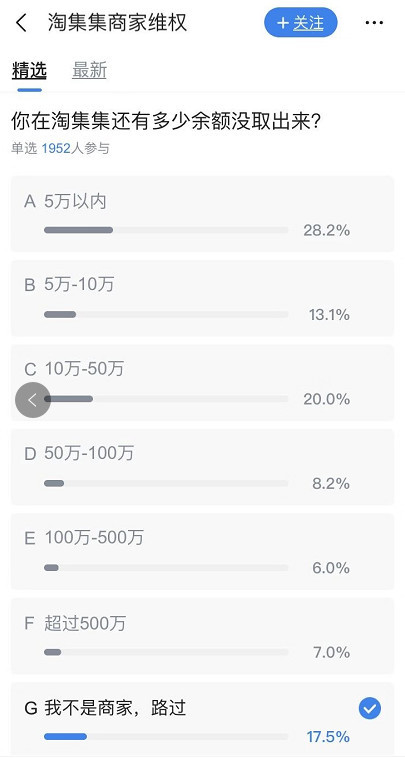
Task: Click the blue 17.5% progress bar
Action: pyautogui.click(x=166, y=737)
